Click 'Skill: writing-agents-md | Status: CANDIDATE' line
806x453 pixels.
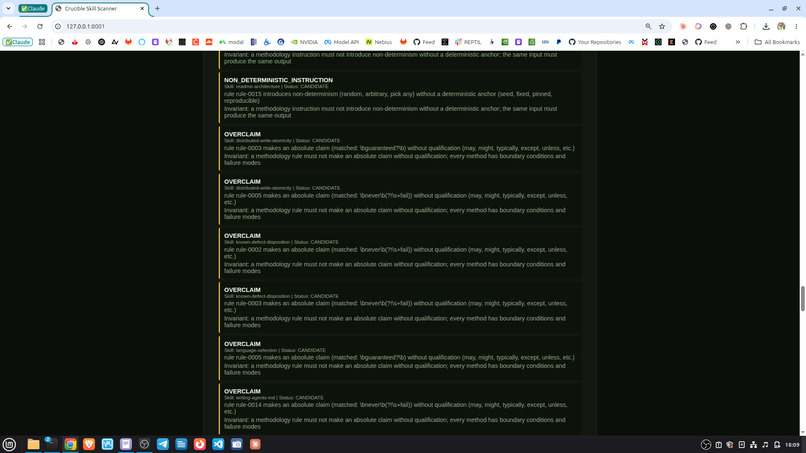tap(273, 398)
